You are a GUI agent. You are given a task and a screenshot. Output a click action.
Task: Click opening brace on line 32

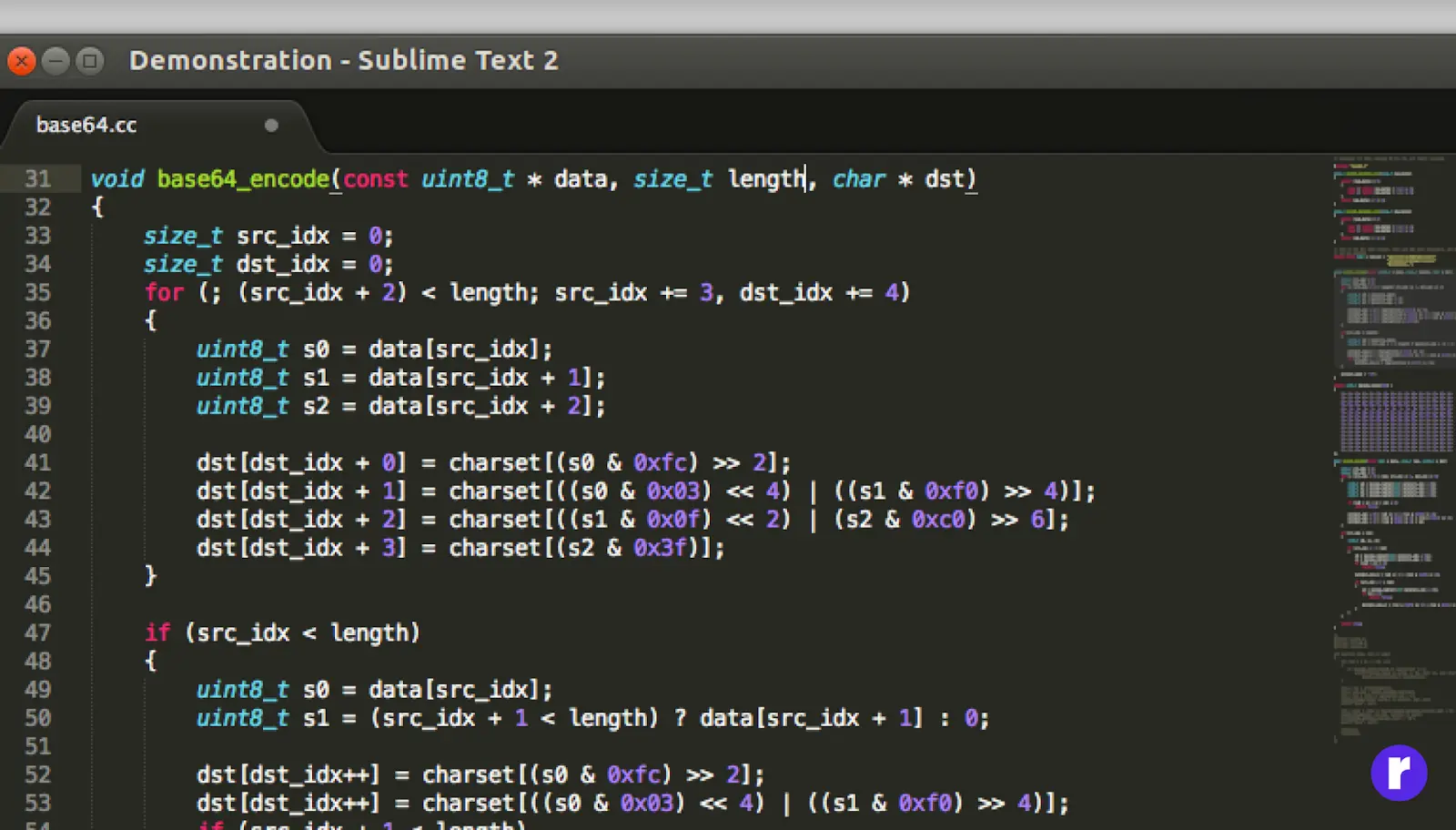click(97, 207)
